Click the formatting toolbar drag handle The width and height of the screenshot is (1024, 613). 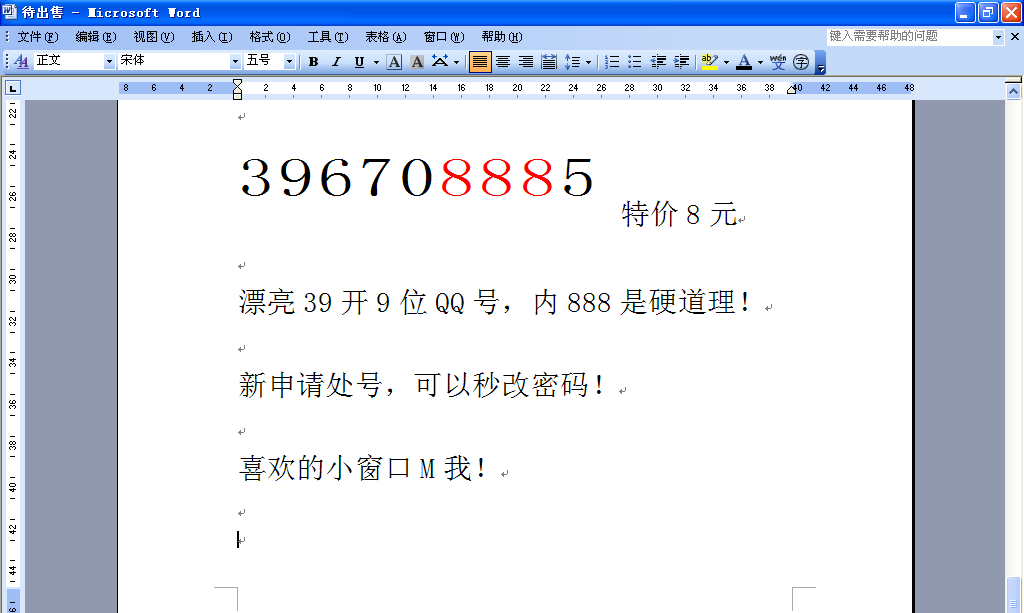pyautogui.click(x=7, y=61)
